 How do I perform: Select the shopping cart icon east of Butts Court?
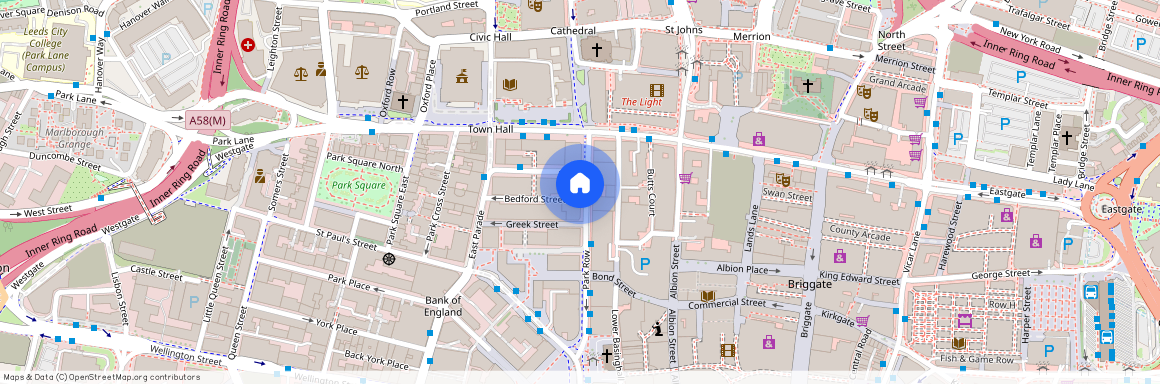coord(685,178)
